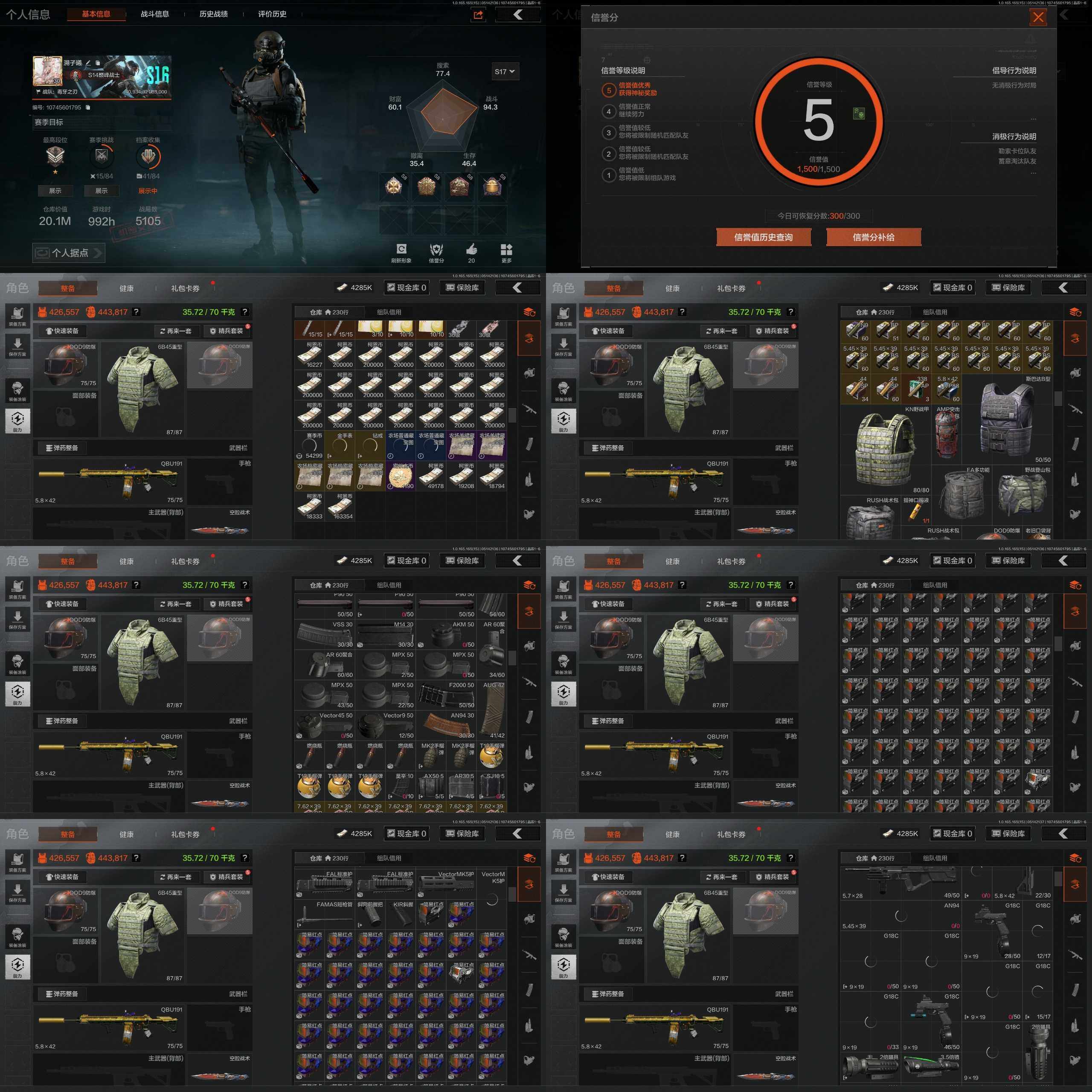1092x1092 pixels.
Task: Click 精兵套装 in the VSS 30 magazine screen
Action: click(x=226, y=604)
